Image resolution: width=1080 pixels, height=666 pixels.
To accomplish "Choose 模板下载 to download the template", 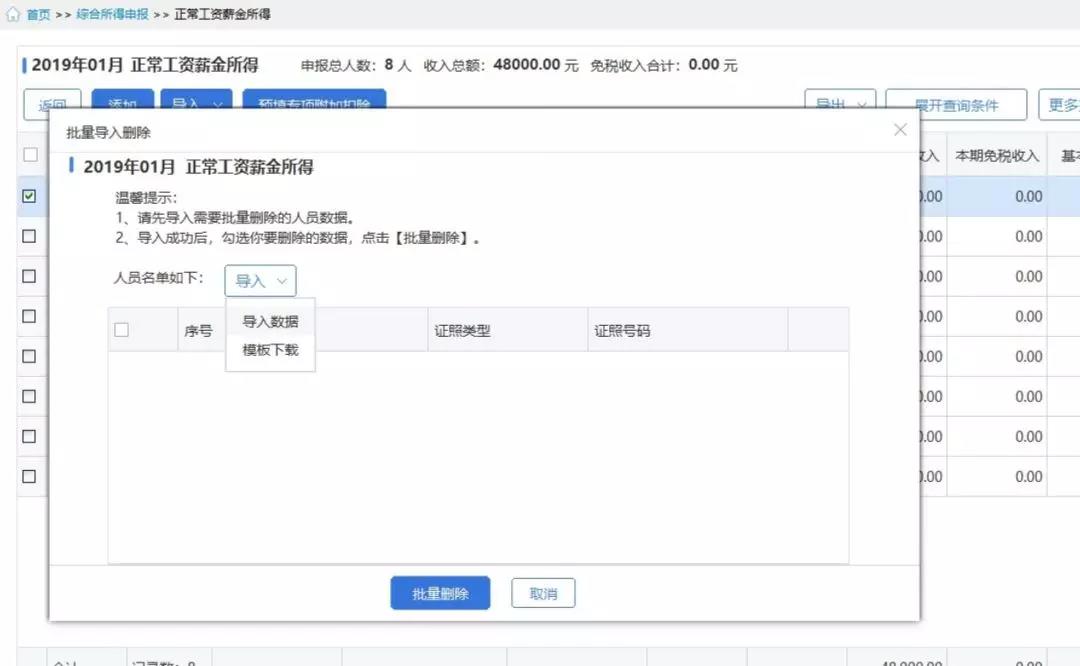I will pos(269,352).
